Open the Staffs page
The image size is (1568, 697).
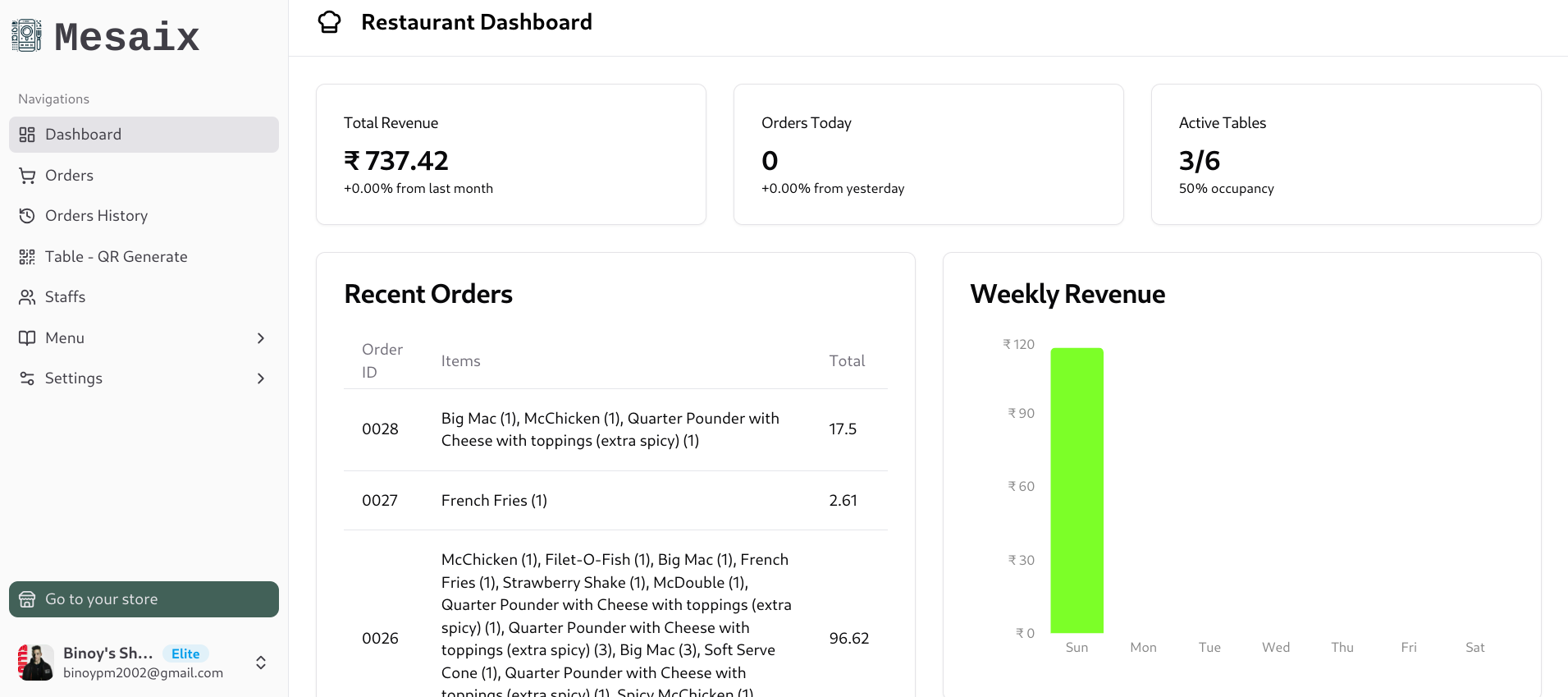144,297
